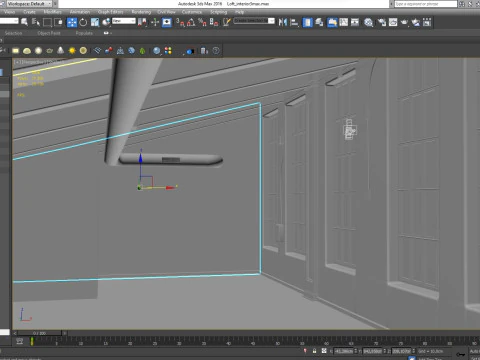Toggle Keyboard Shortcut Override
The image size is (480, 360).
point(167,22)
